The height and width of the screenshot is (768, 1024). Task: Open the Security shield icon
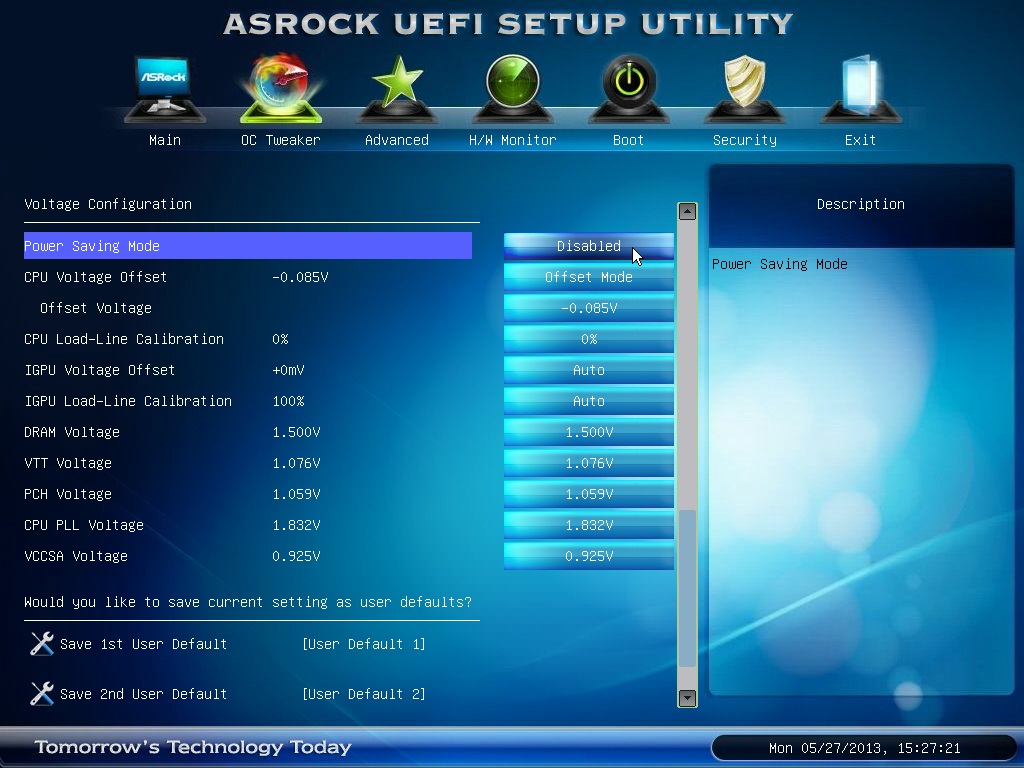click(x=744, y=89)
